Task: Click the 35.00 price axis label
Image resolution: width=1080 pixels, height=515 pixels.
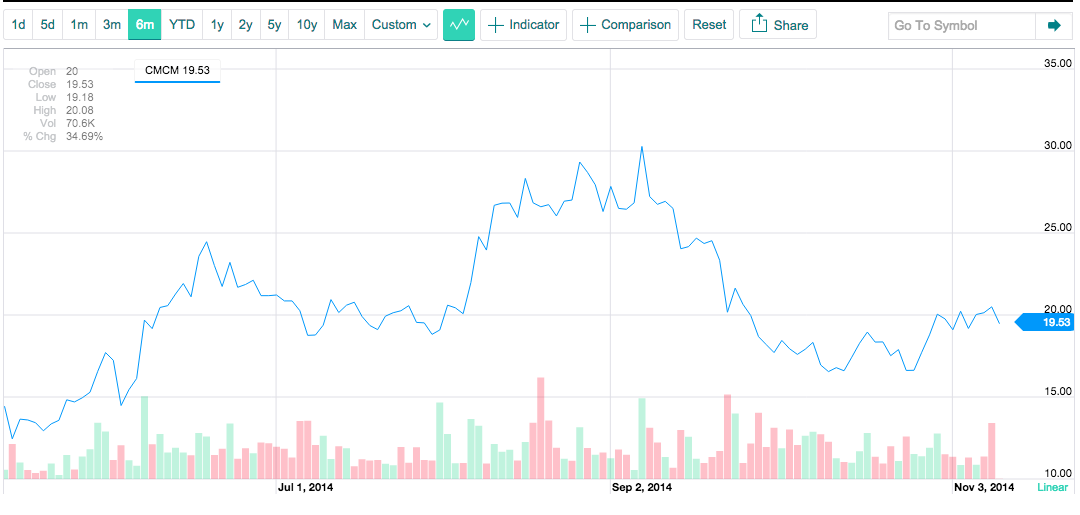Action: pyautogui.click(x=1059, y=63)
